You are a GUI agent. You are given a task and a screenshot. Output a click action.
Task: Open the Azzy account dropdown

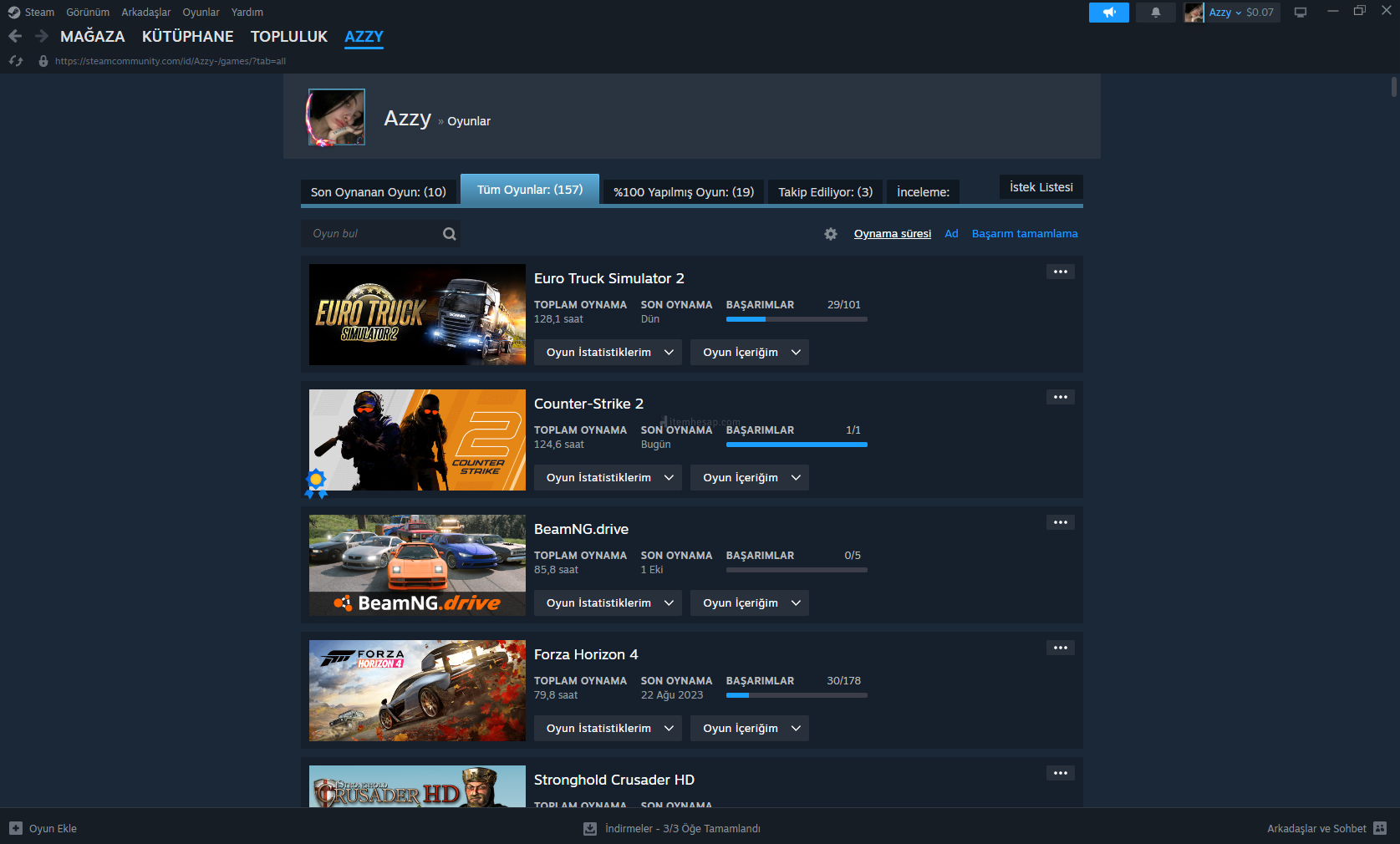click(x=1224, y=13)
